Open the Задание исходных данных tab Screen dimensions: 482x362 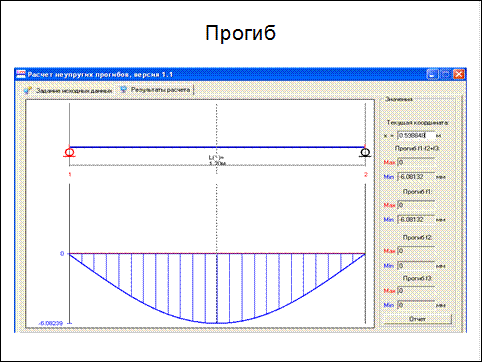[x=68, y=90]
